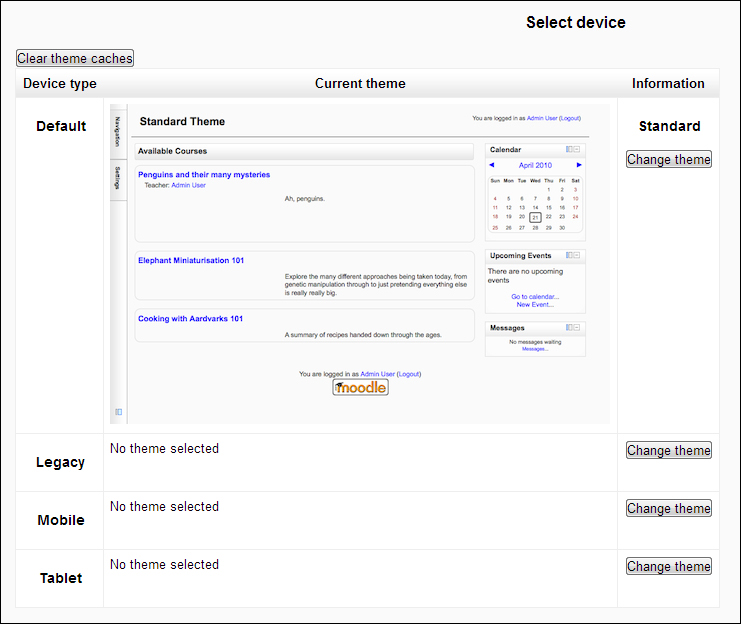Screen dimensions: 741x624
Task: Change theme for the Default device
Action: click(x=668, y=159)
